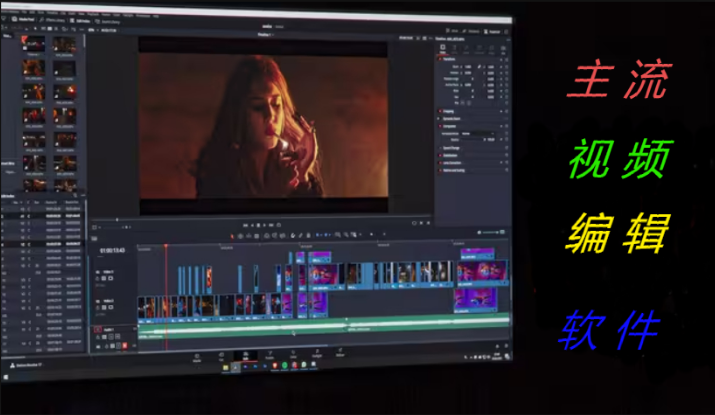Open viewer zoom percentage dropdown
This screenshot has width=715, height=415.
(x=94, y=30)
